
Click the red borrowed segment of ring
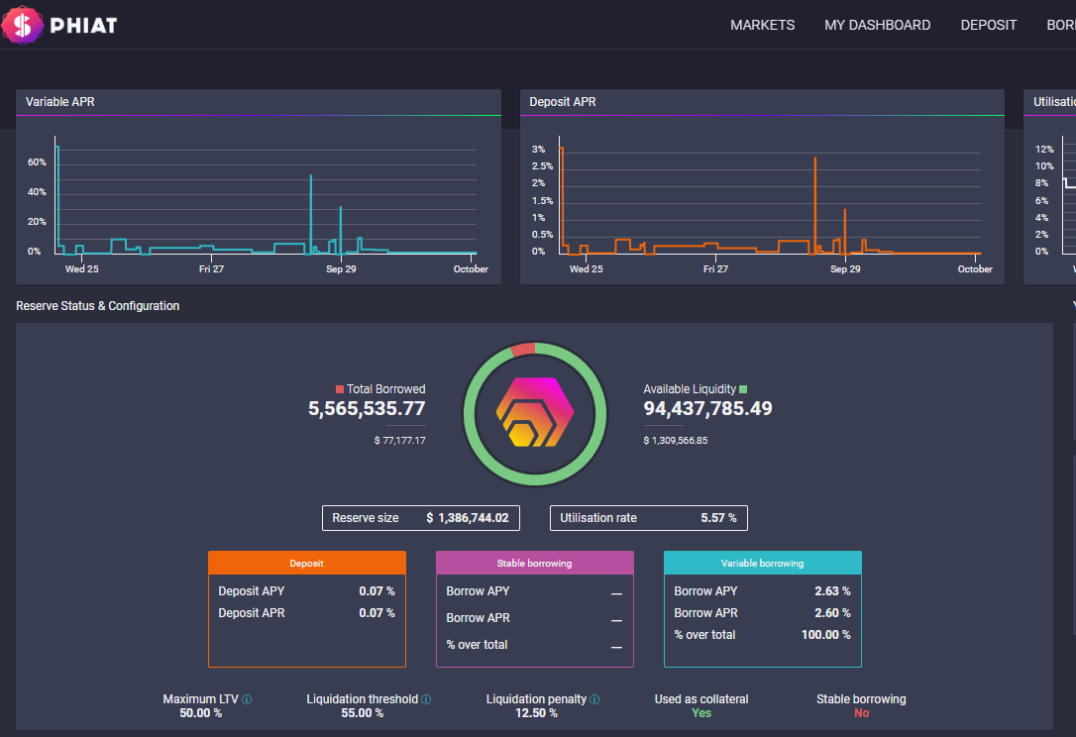tap(524, 349)
